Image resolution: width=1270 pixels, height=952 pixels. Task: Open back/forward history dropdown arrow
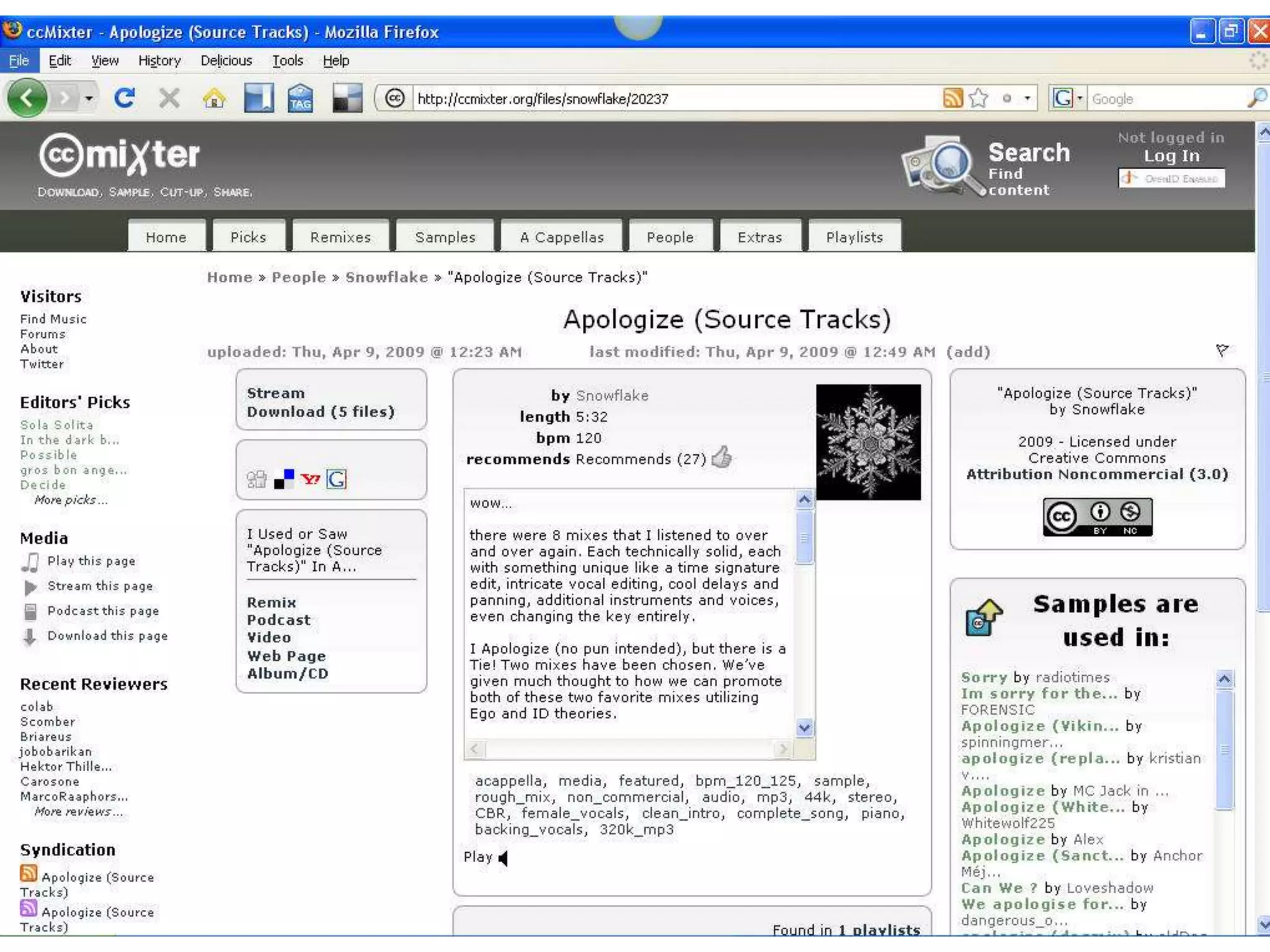tap(89, 98)
